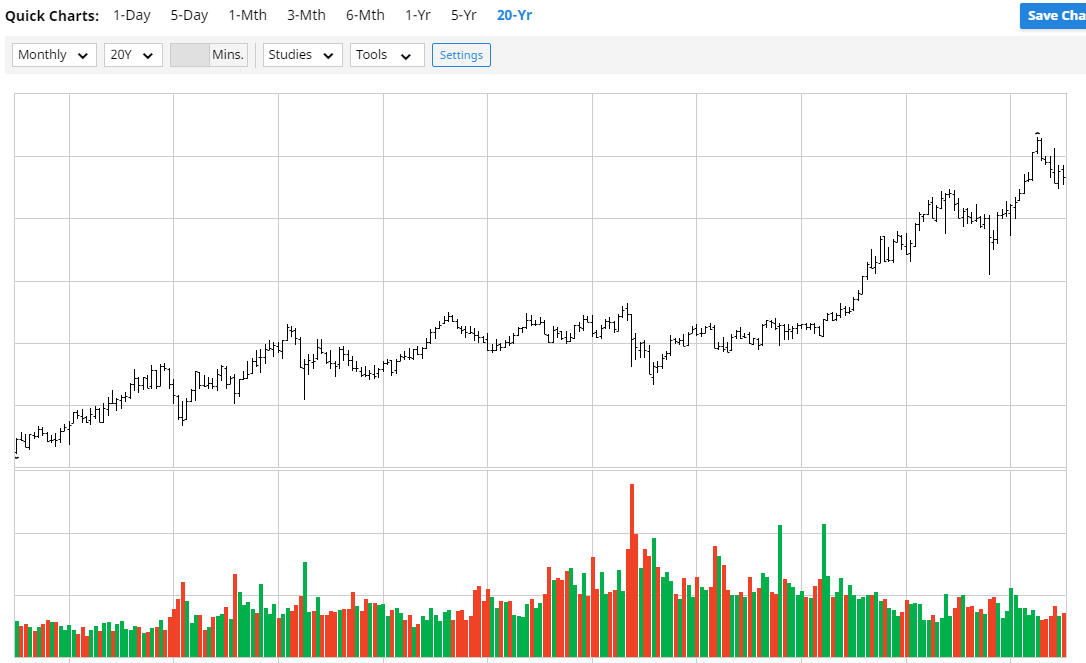Select the 6-Mth quick chart

[365, 15]
